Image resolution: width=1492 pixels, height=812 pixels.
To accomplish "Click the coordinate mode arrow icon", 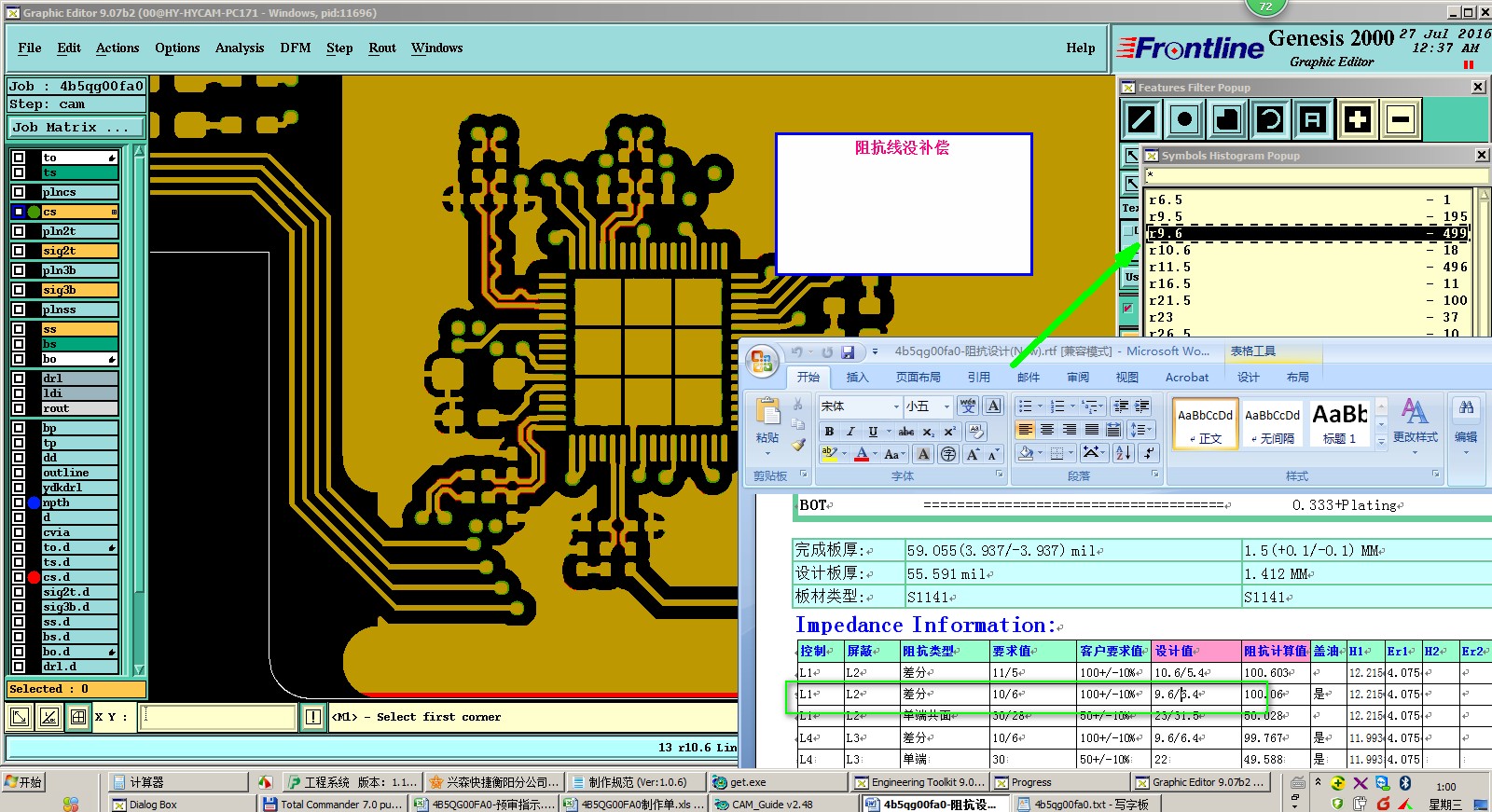I will (x=19, y=717).
